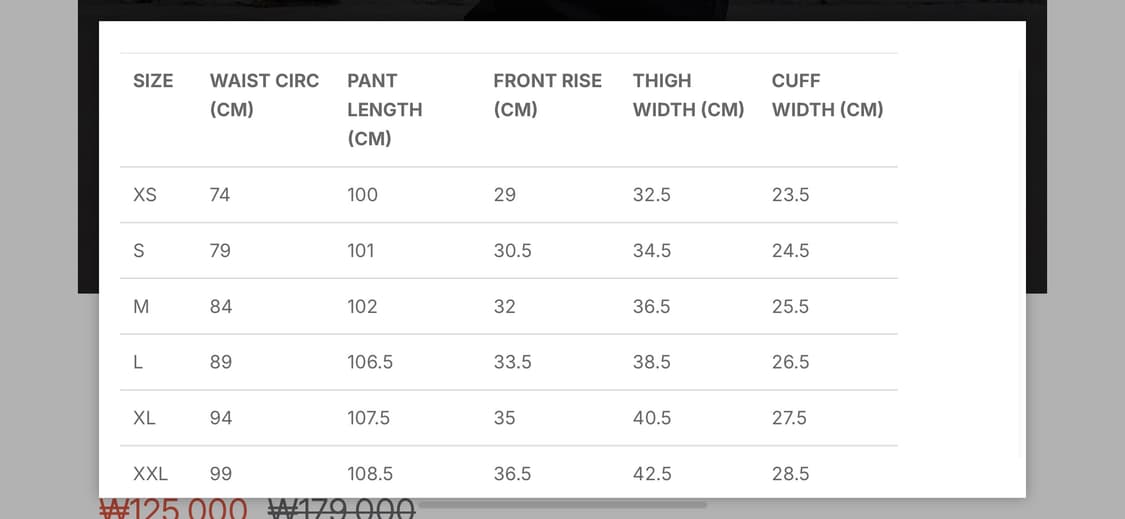Select the XXL size row label
Screen dimensions: 1125x519
click(150, 474)
